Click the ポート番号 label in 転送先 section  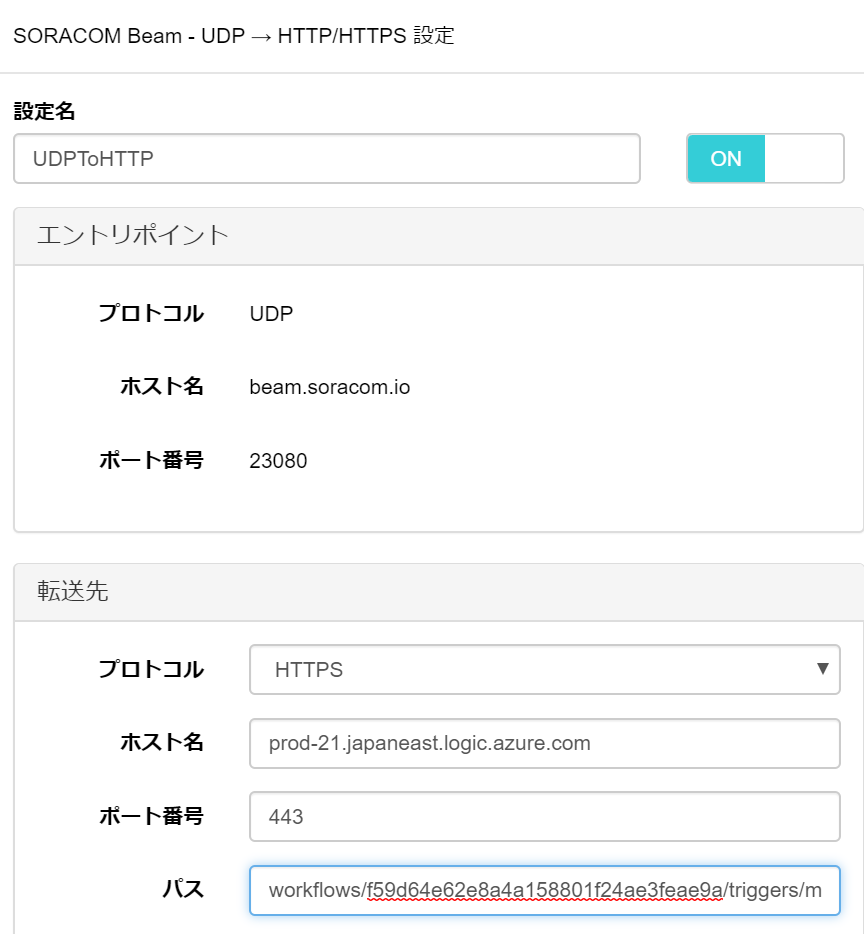[x=151, y=817]
